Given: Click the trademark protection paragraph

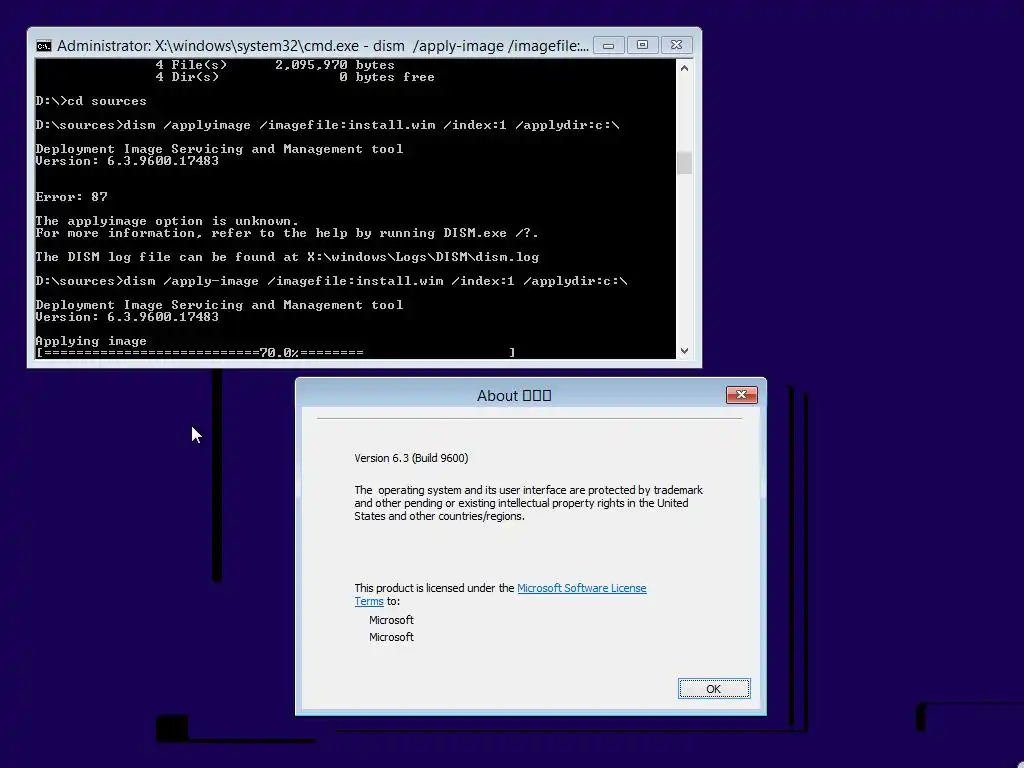Looking at the screenshot, I should tap(528, 503).
